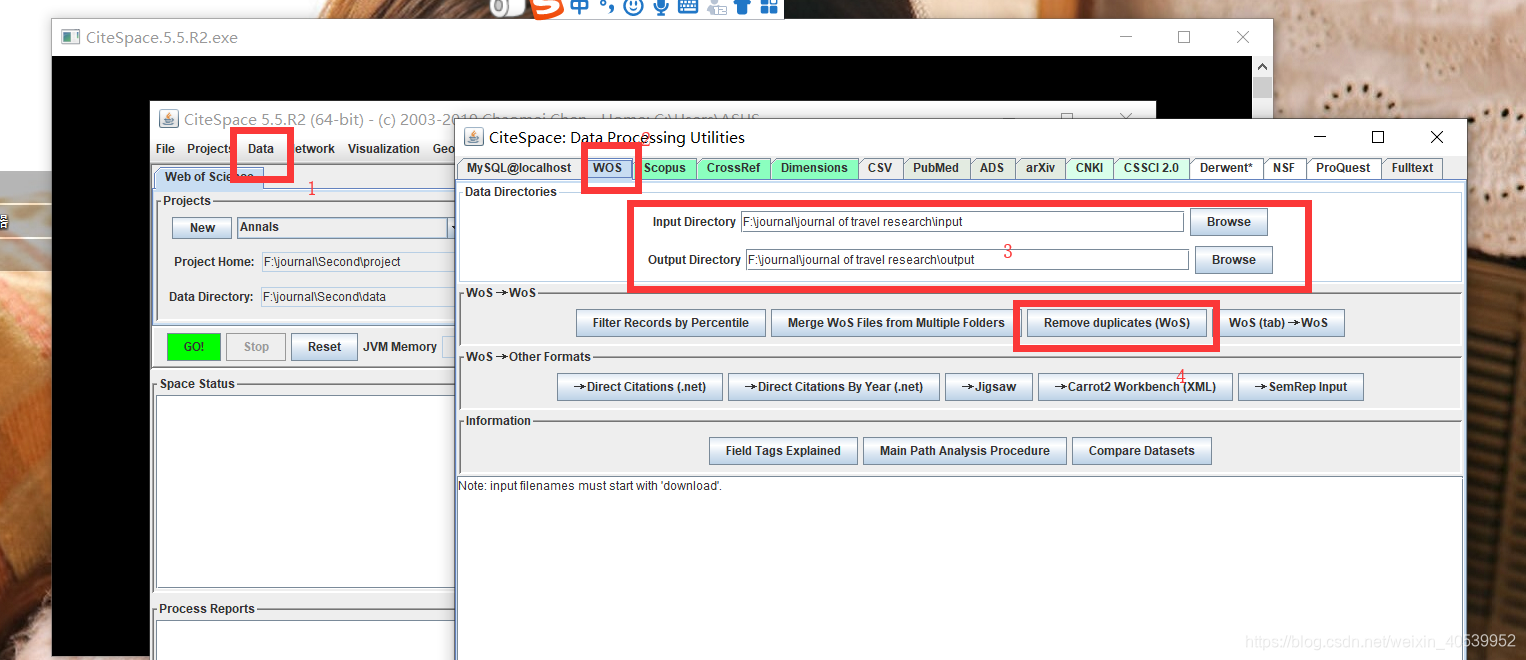This screenshot has height=660, width=1526.
Task: Open Field Tags Explained
Action: pyautogui.click(x=783, y=451)
